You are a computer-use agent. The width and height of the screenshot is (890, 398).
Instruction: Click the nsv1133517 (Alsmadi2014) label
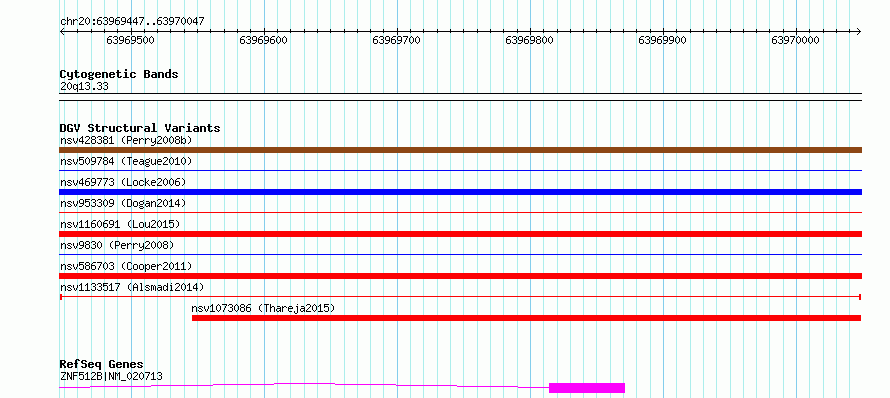[x=132, y=287]
